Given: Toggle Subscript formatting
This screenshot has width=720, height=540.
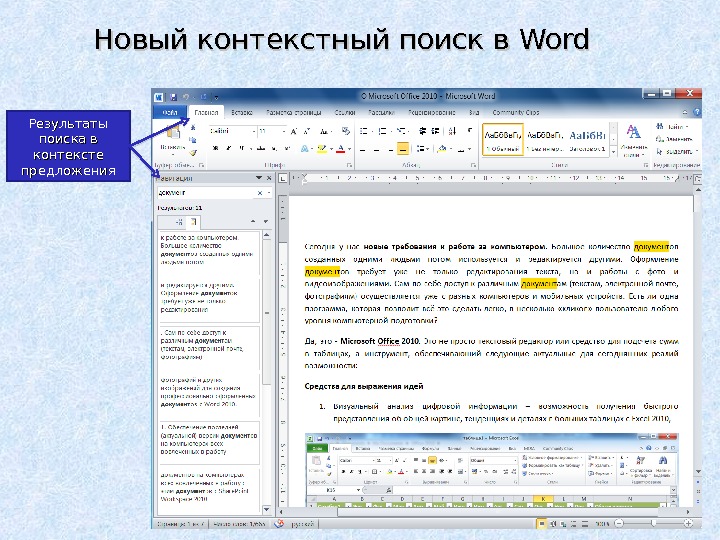Looking at the screenshot, I should [x=274, y=148].
